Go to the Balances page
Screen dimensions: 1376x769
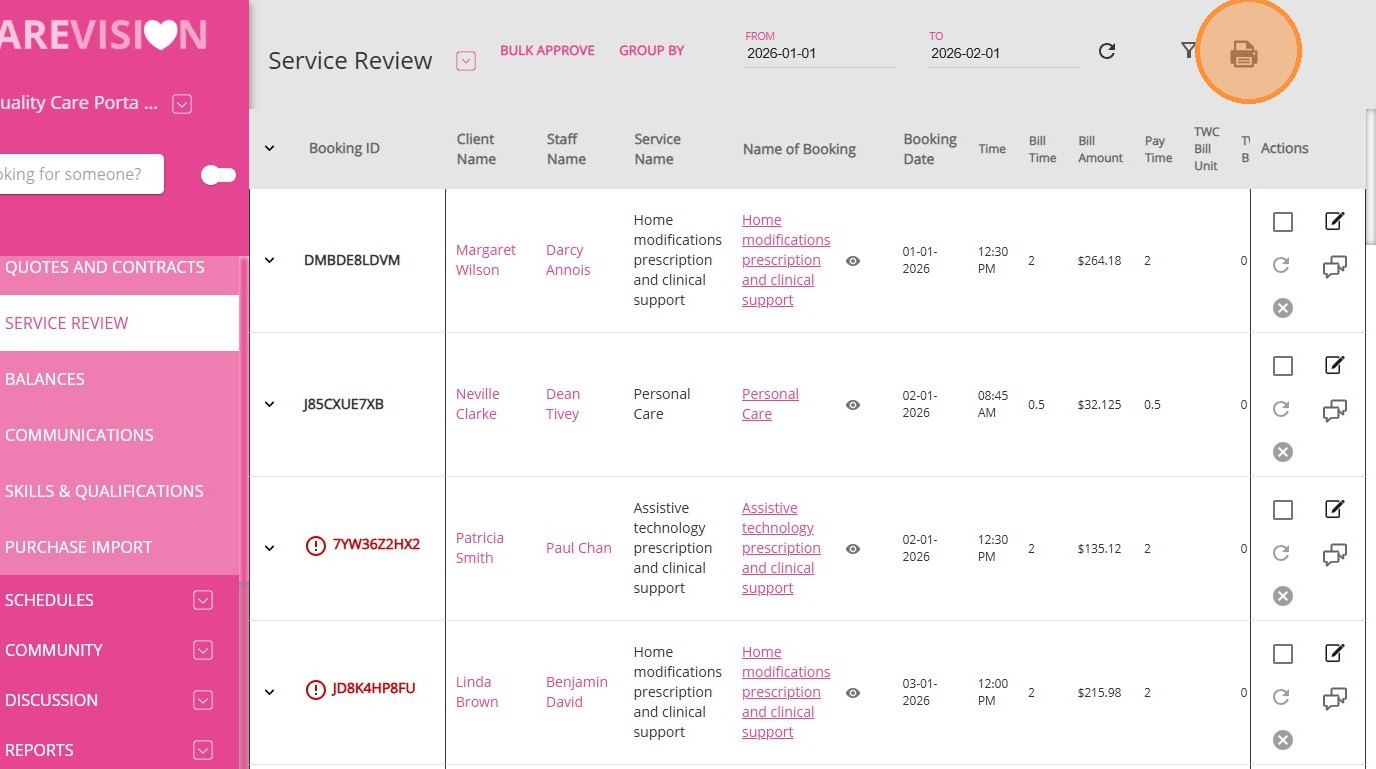(45, 379)
